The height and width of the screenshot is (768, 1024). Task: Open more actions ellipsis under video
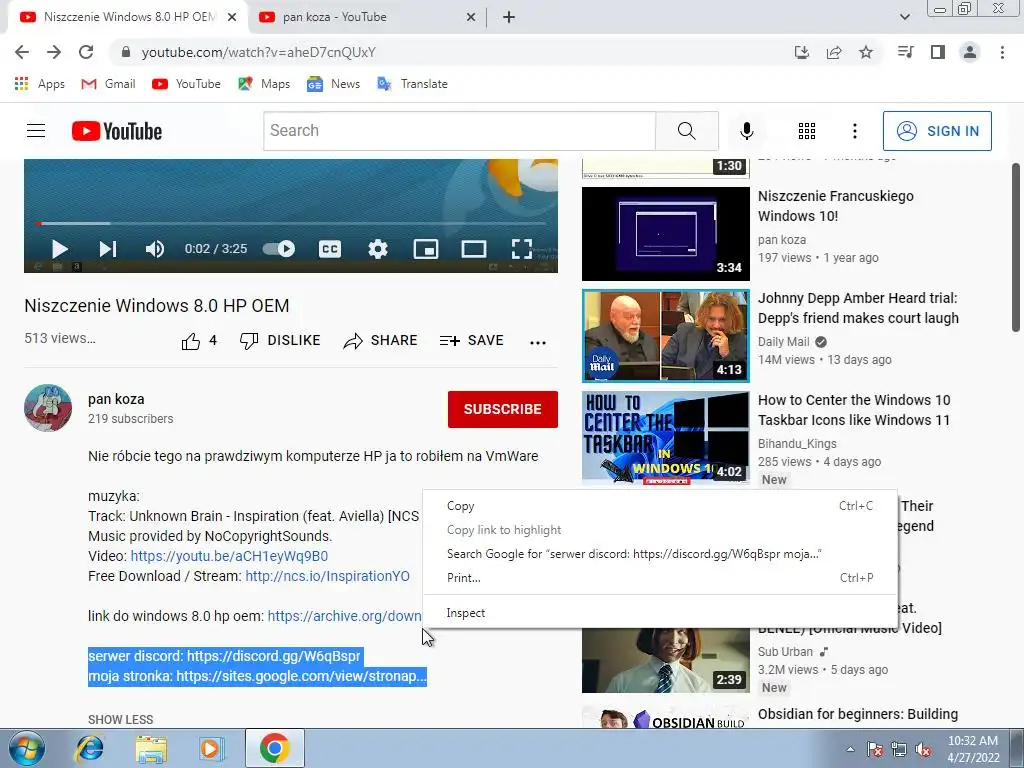click(537, 342)
